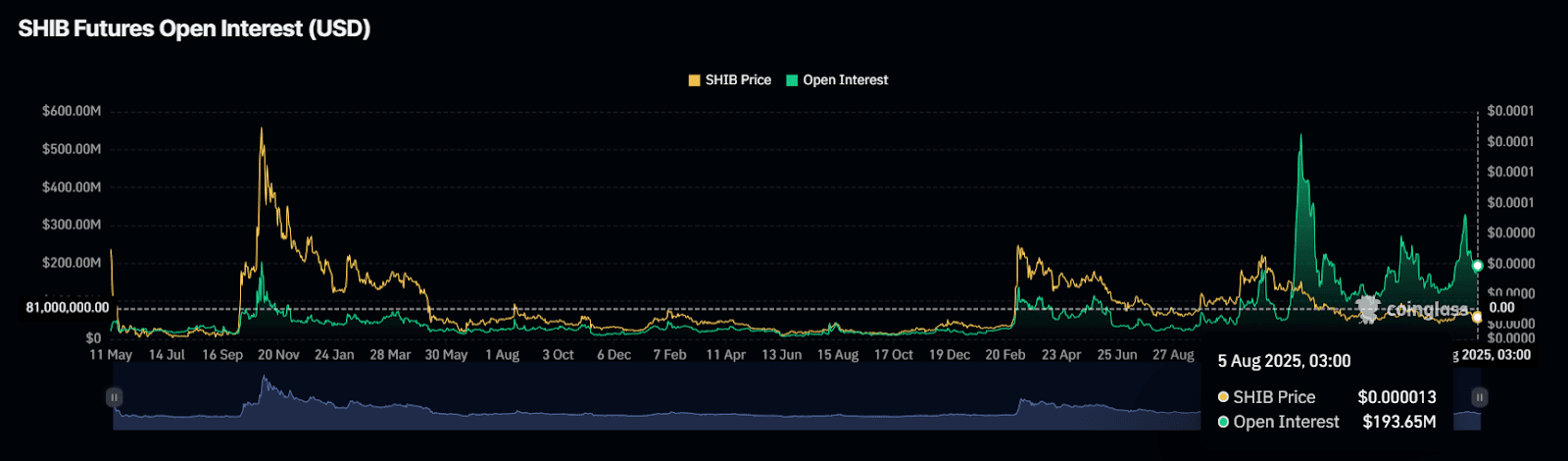Viewport: 1568px width, 461px height.
Task: Click the $400.00M y-axis label
Action: (x=72, y=187)
